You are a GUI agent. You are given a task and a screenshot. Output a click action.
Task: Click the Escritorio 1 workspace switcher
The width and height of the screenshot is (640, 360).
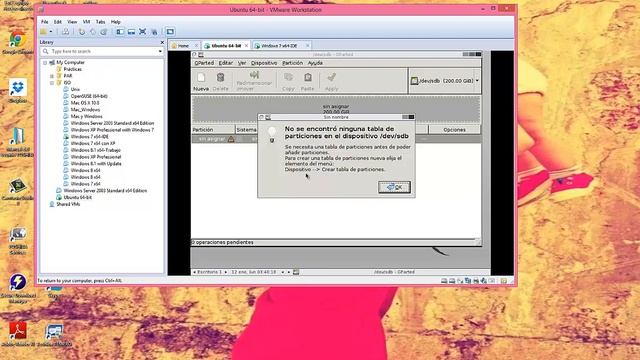click(209, 272)
